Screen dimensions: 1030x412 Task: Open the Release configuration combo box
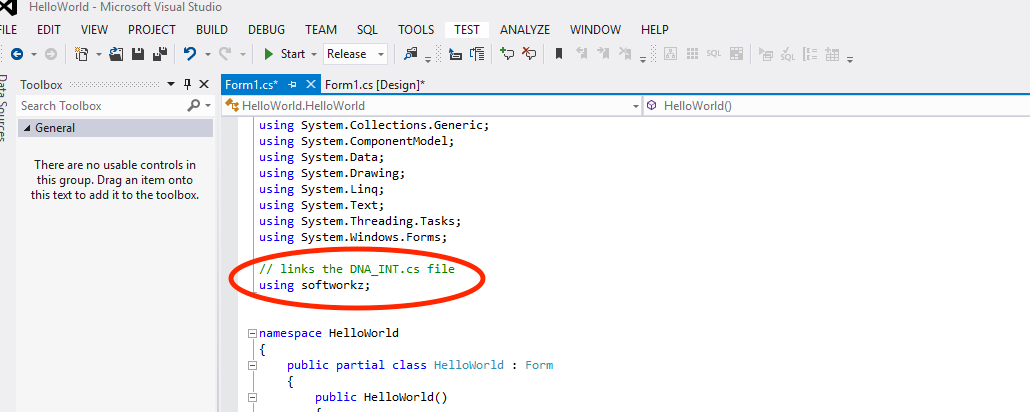point(355,55)
